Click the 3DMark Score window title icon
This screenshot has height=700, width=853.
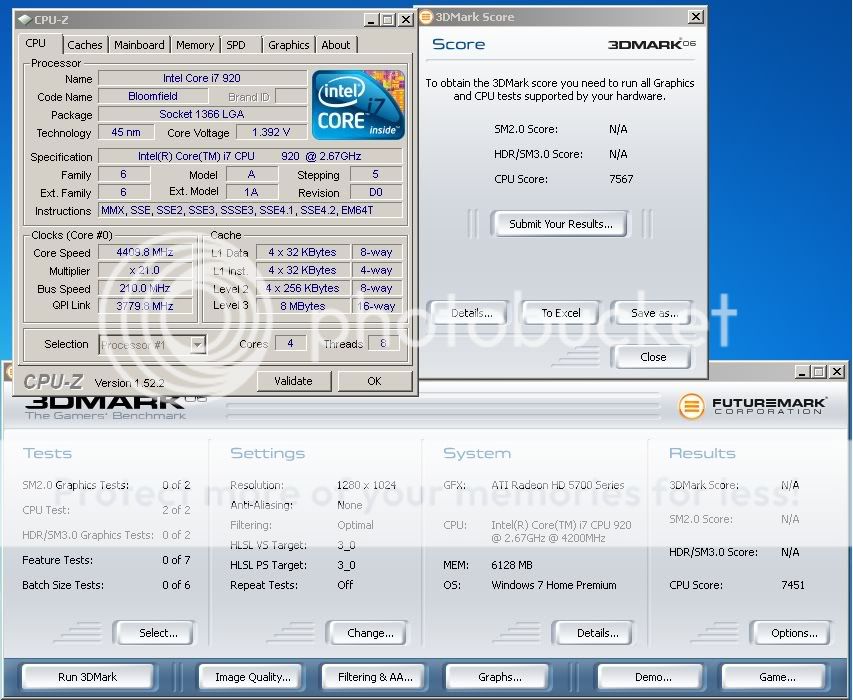(x=426, y=17)
